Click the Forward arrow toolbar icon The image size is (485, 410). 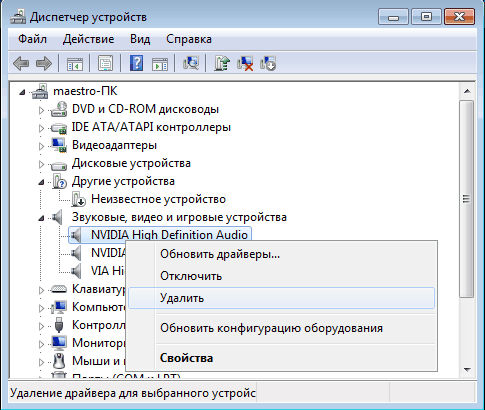44,63
